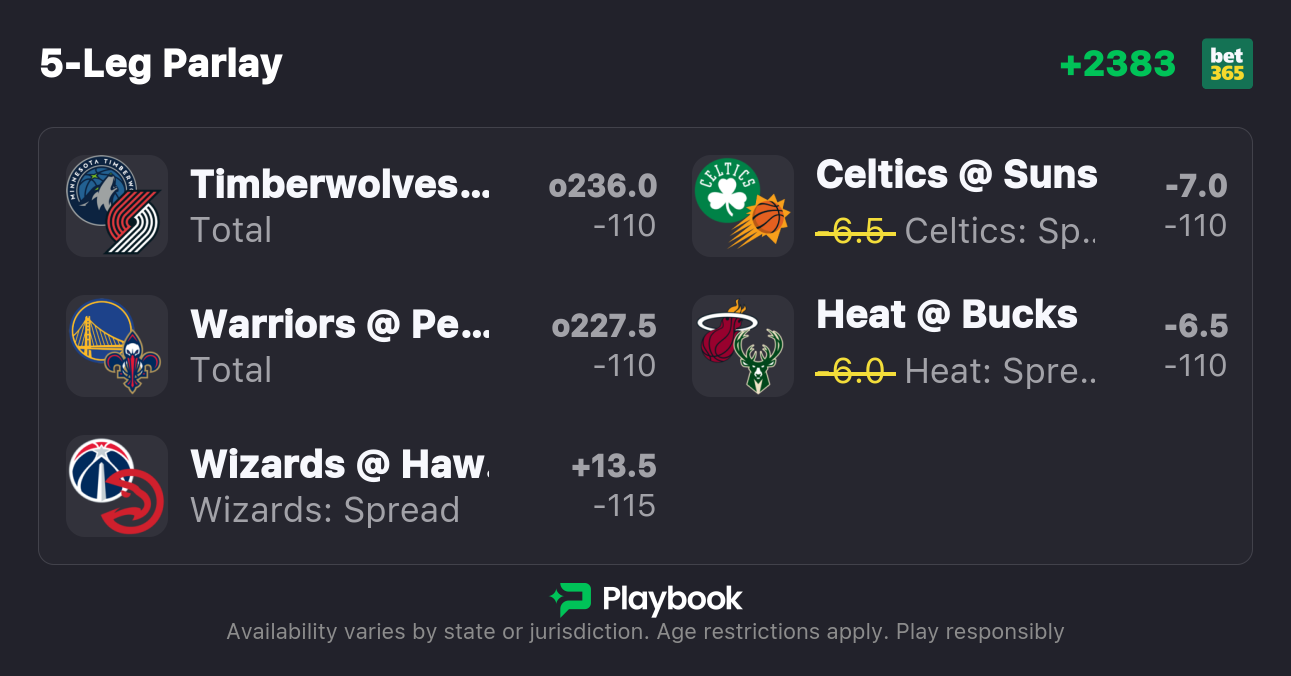This screenshot has width=1291, height=676.
Task: Open the Playbook brand name link
Action: click(672, 599)
